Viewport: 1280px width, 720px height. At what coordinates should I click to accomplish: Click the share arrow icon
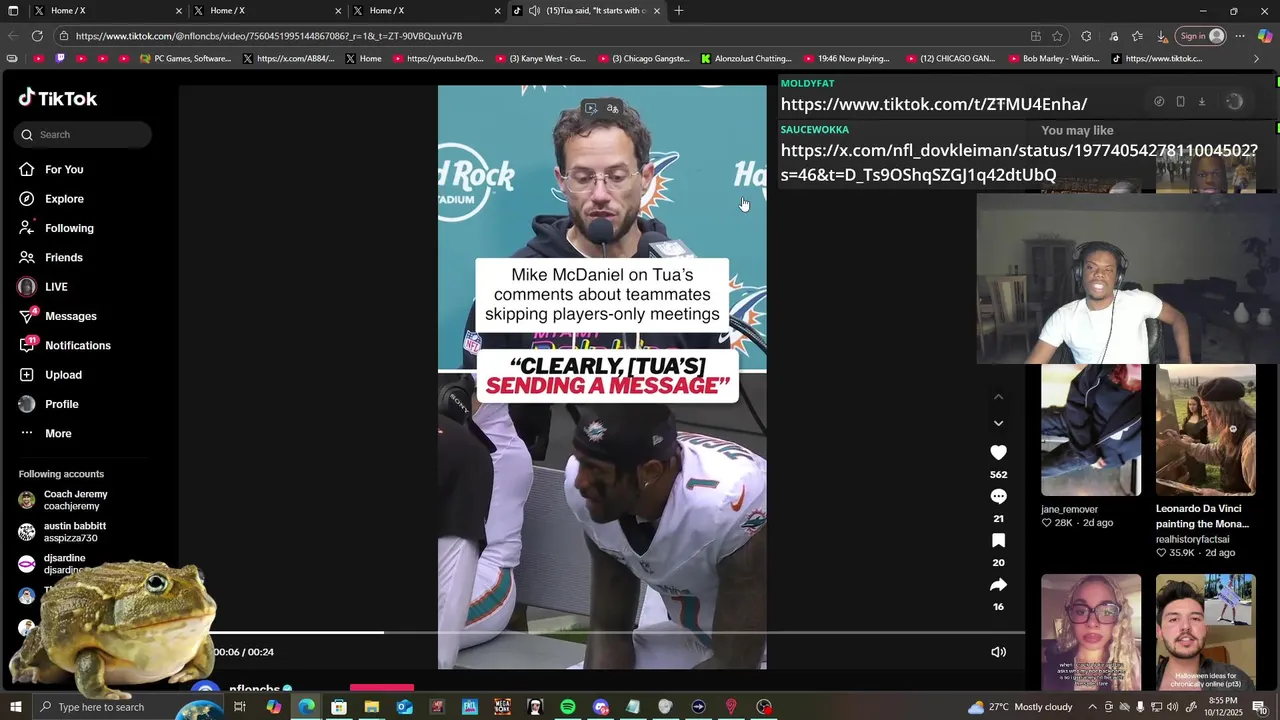pyautogui.click(x=998, y=585)
